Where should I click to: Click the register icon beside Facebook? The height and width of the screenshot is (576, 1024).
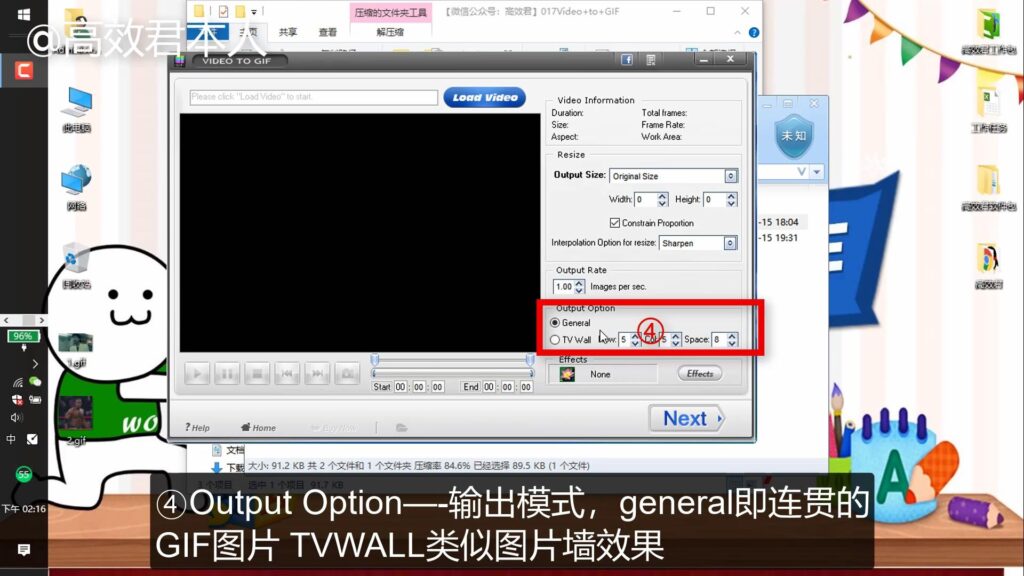(651, 60)
